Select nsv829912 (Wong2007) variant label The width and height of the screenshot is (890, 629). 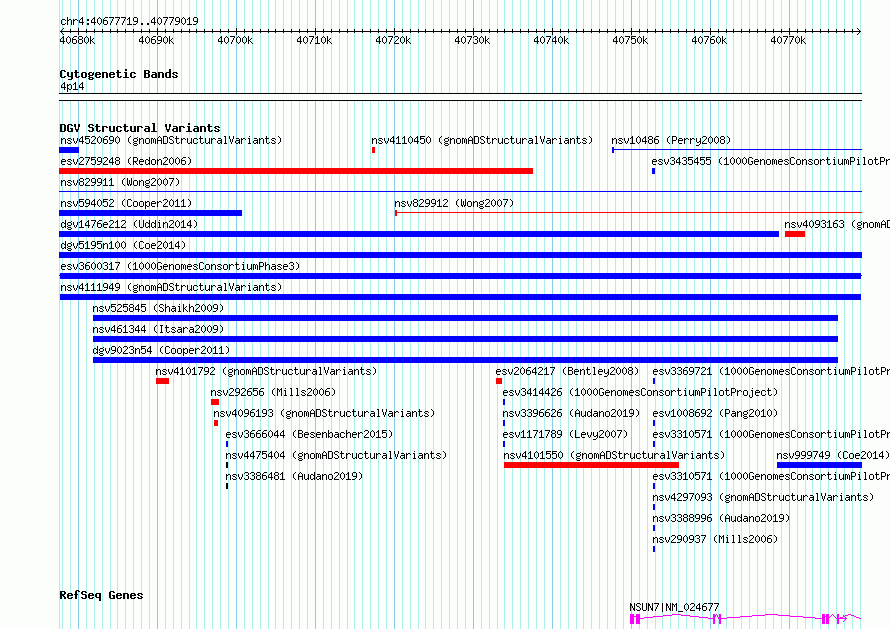coord(454,203)
